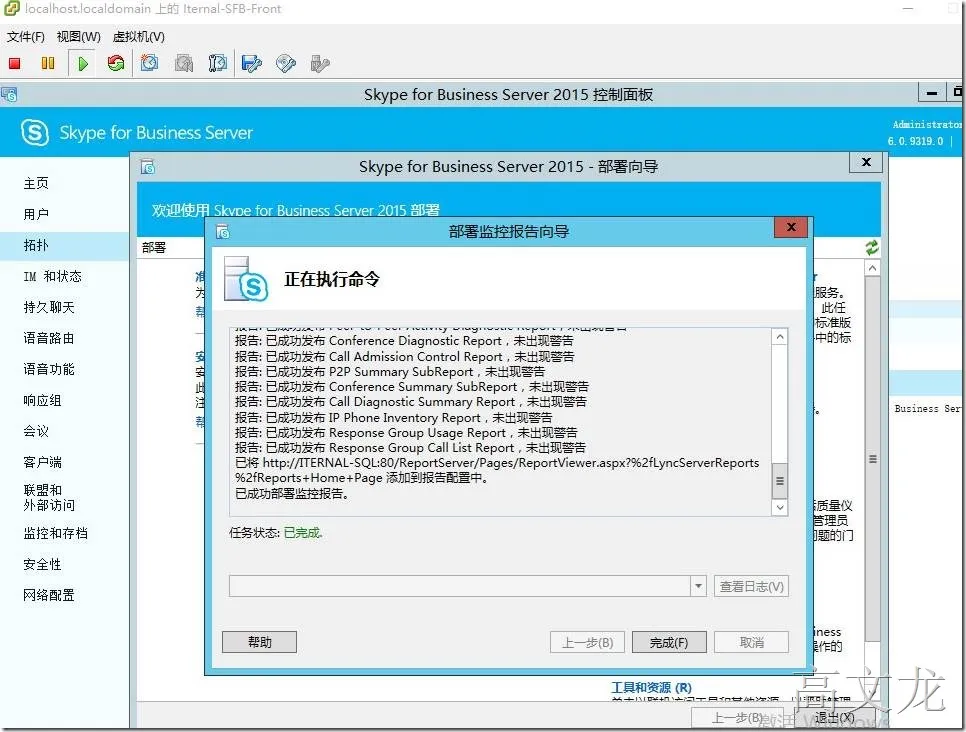Click the red Stop VM toolbar icon
The height and width of the screenshot is (732, 966).
[x=15, y=63]
